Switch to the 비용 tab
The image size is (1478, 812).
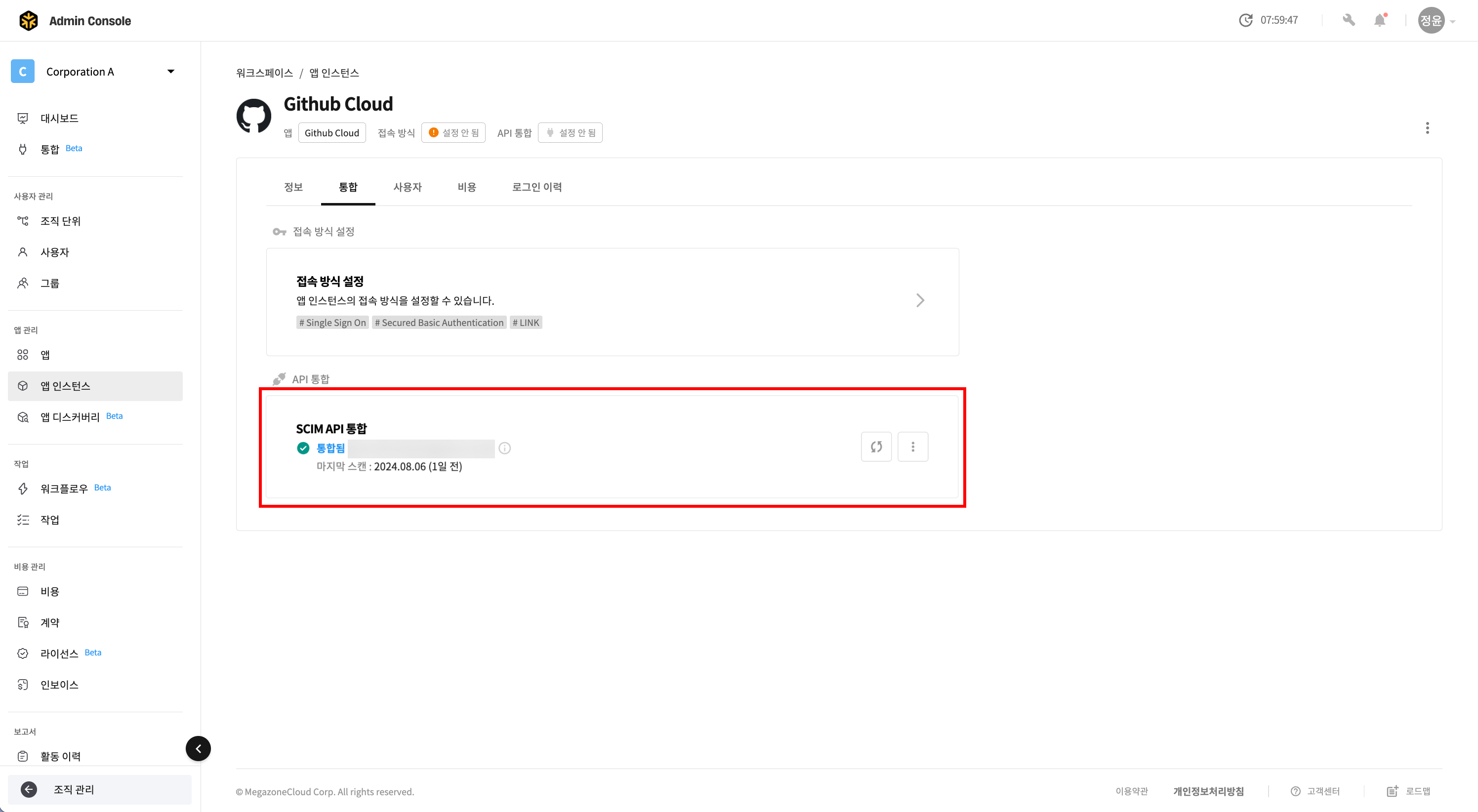coord(467,187)
